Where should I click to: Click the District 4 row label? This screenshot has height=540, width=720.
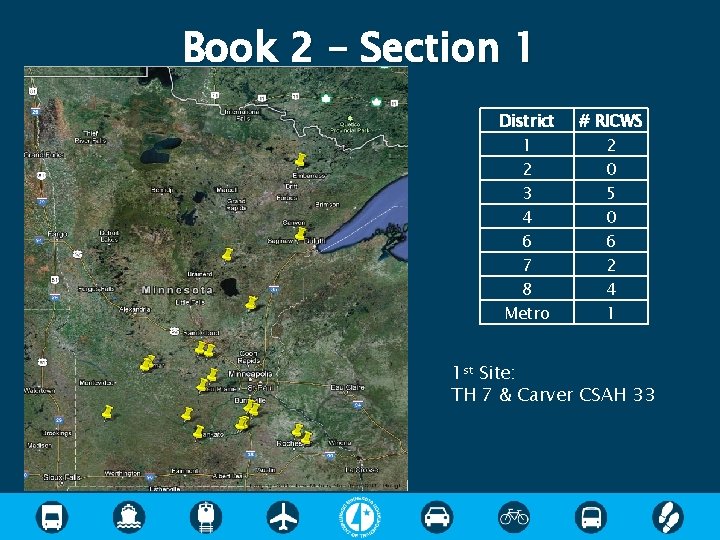click(527, 217)
